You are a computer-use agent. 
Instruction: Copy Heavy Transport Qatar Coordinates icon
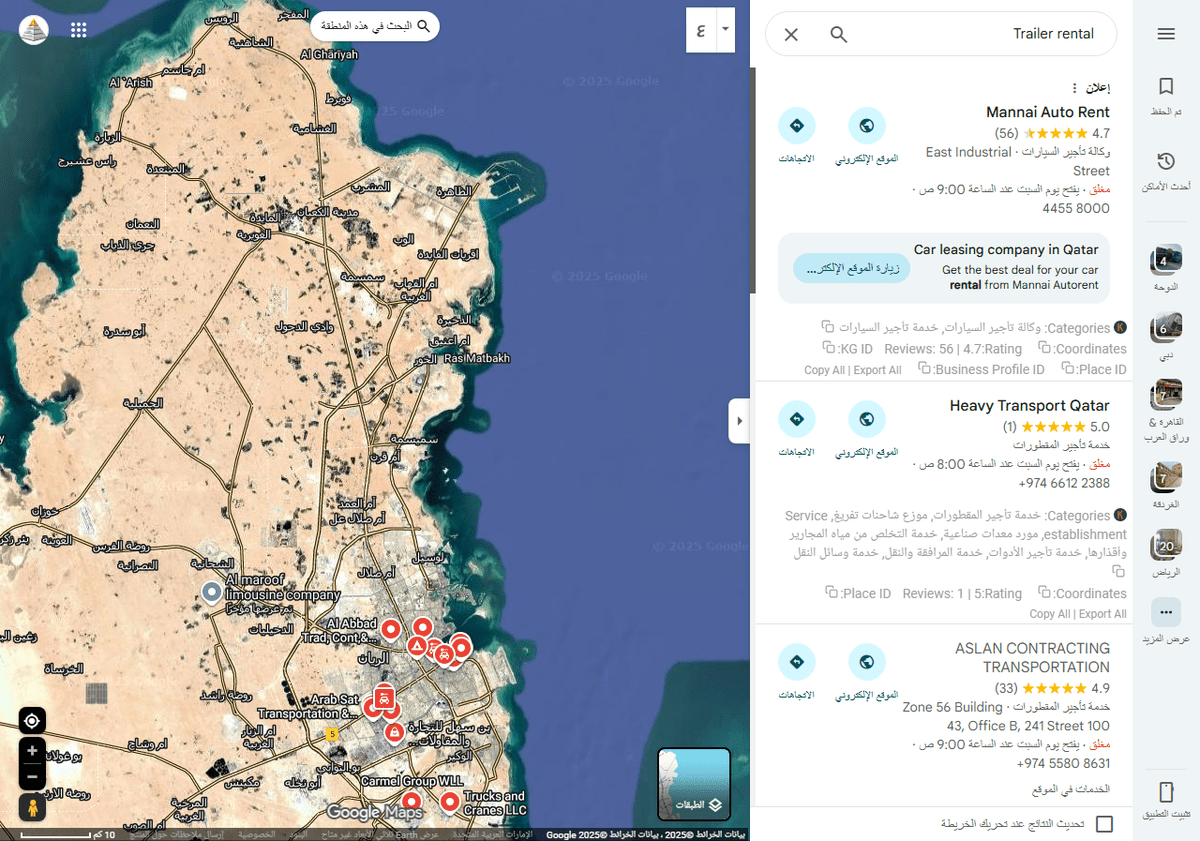(x=1044, y=592)
